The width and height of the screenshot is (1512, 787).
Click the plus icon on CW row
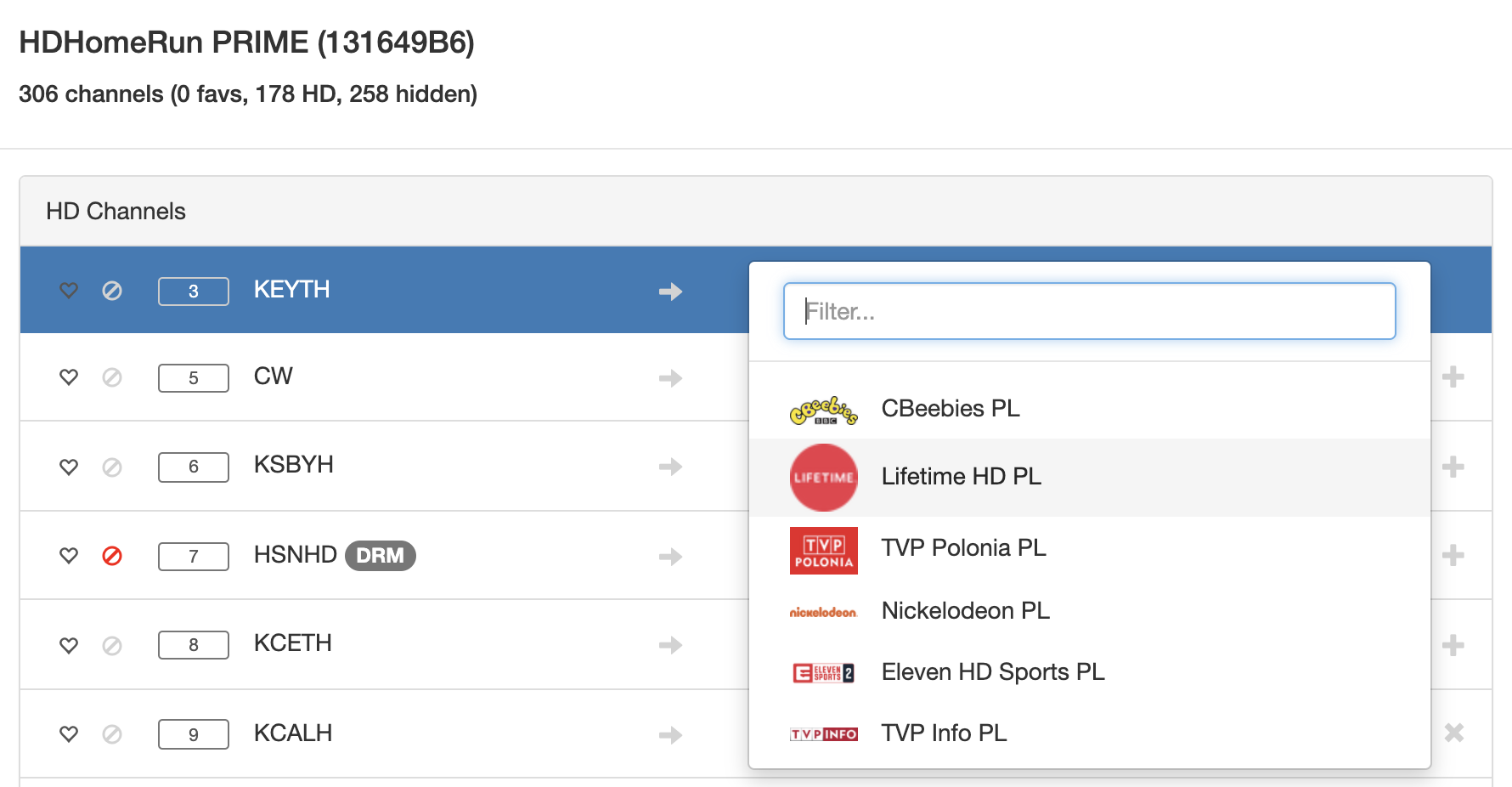[1453, 377]
